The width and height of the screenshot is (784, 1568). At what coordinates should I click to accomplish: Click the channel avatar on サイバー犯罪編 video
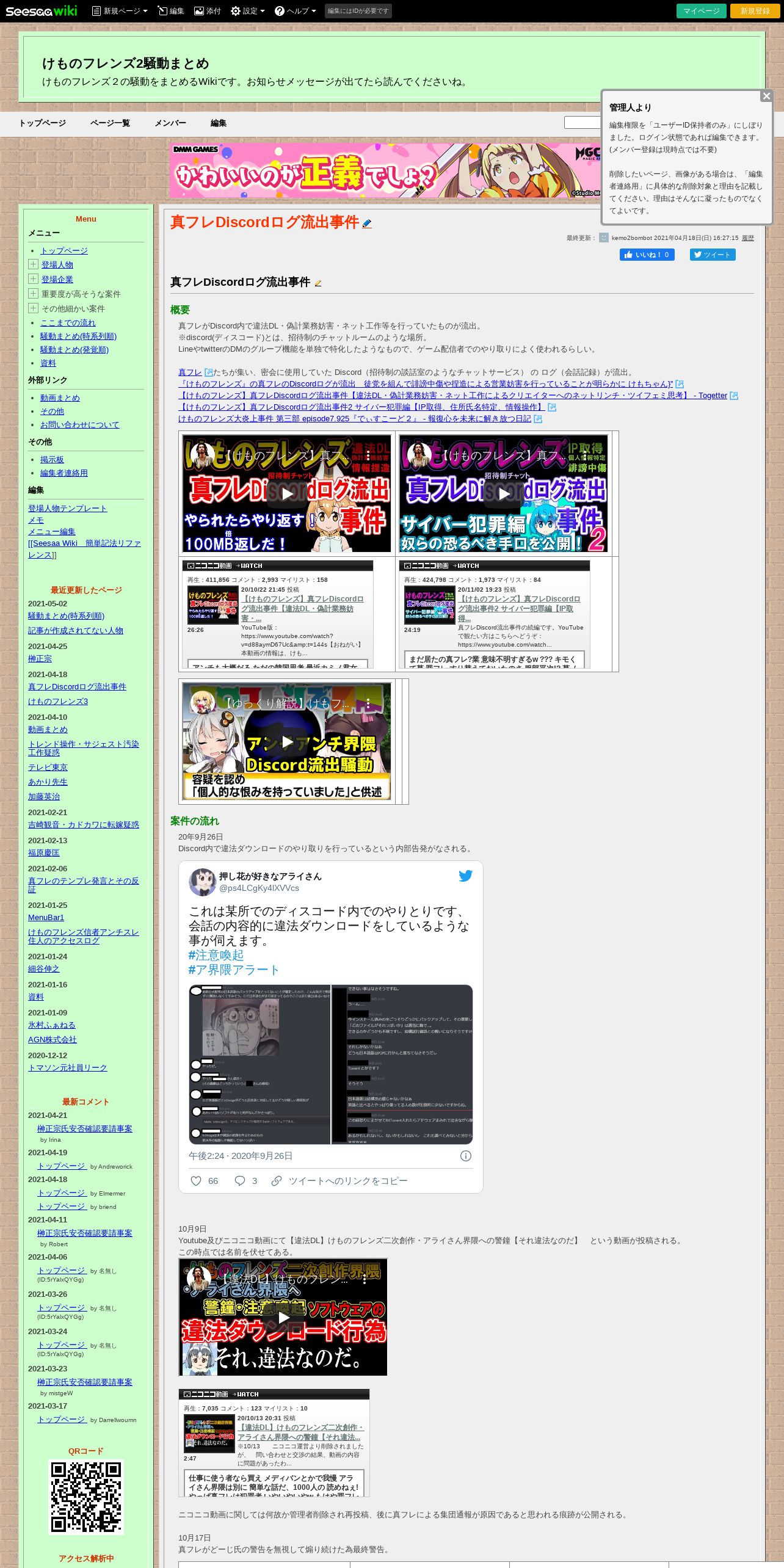point(419,455)
